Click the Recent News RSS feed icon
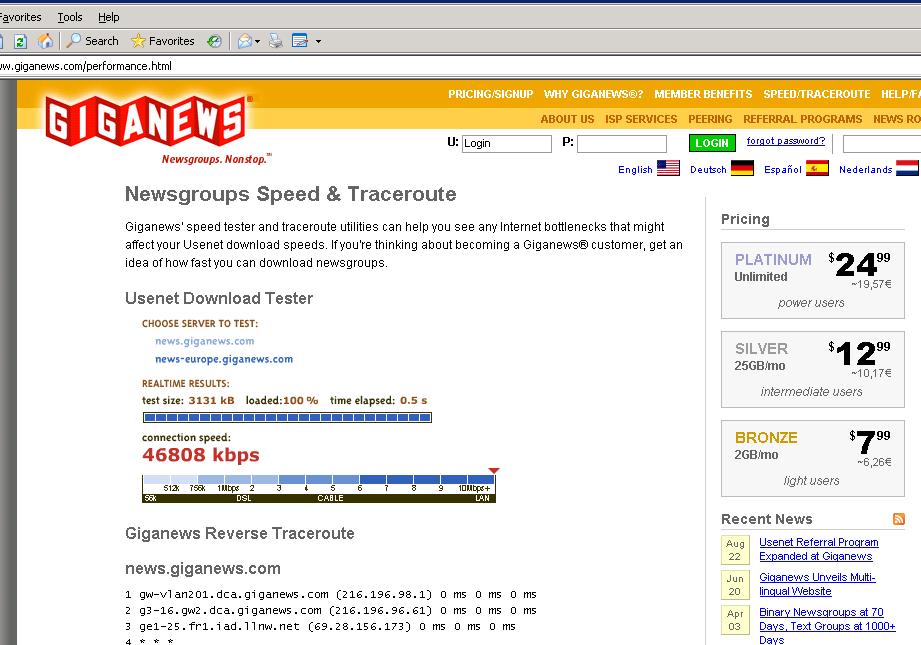This screenshot has height=645, width=921. (x=899, y=519)
